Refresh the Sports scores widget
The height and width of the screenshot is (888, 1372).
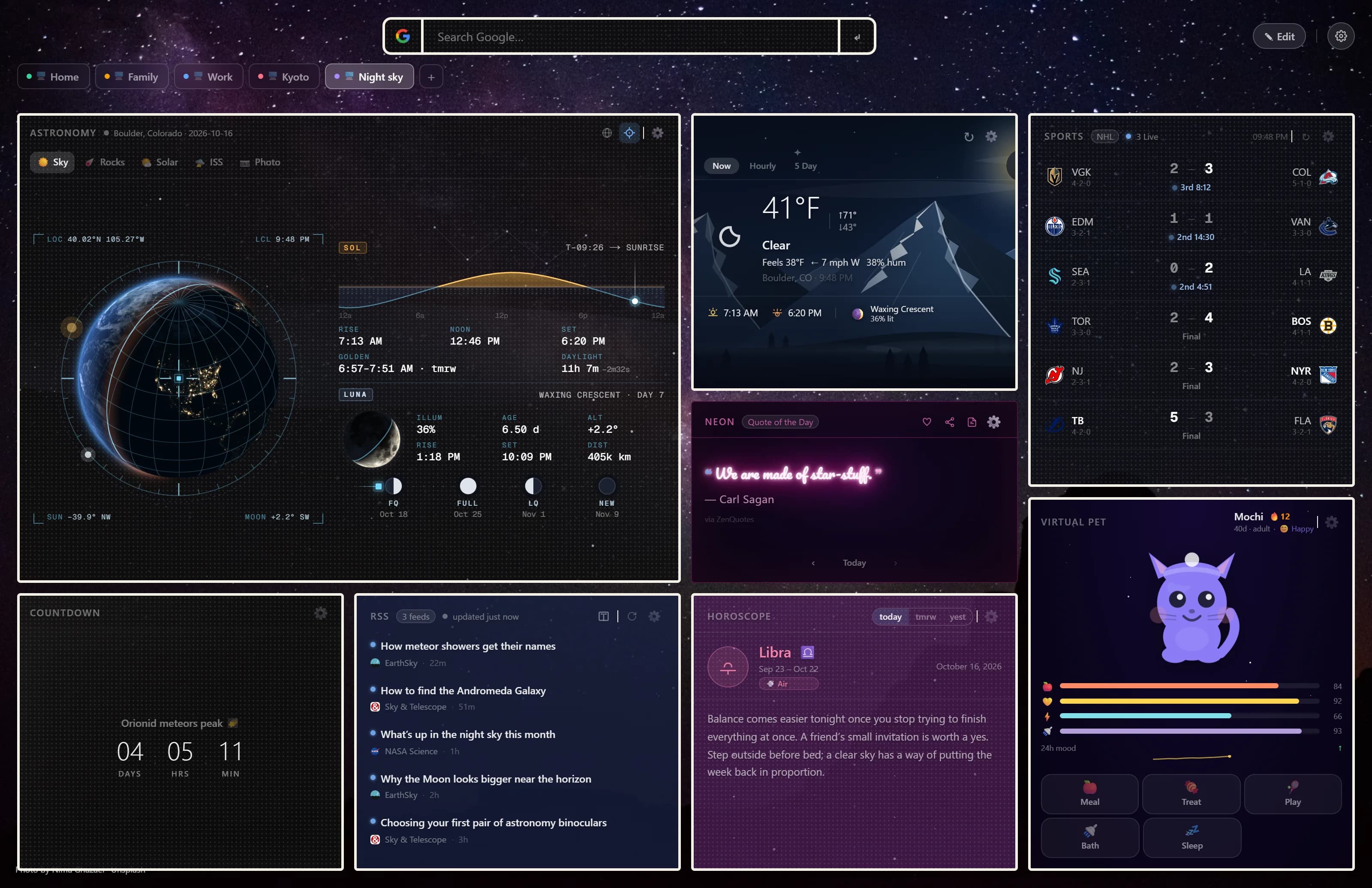tap(1306, 137)
